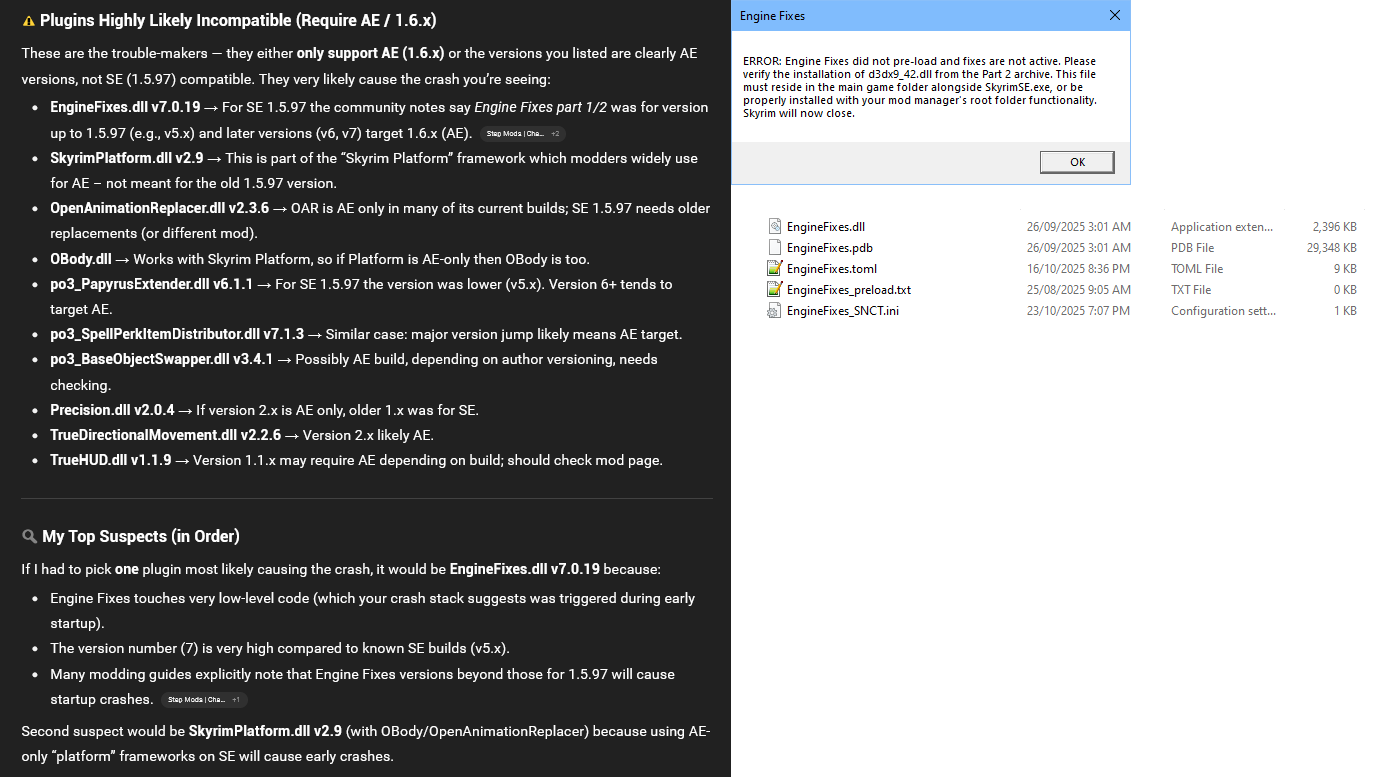This screenshot has width=1373, height=777.
Task: Click the EngineFixes_SNCT.ini file name
Action: 843,311
